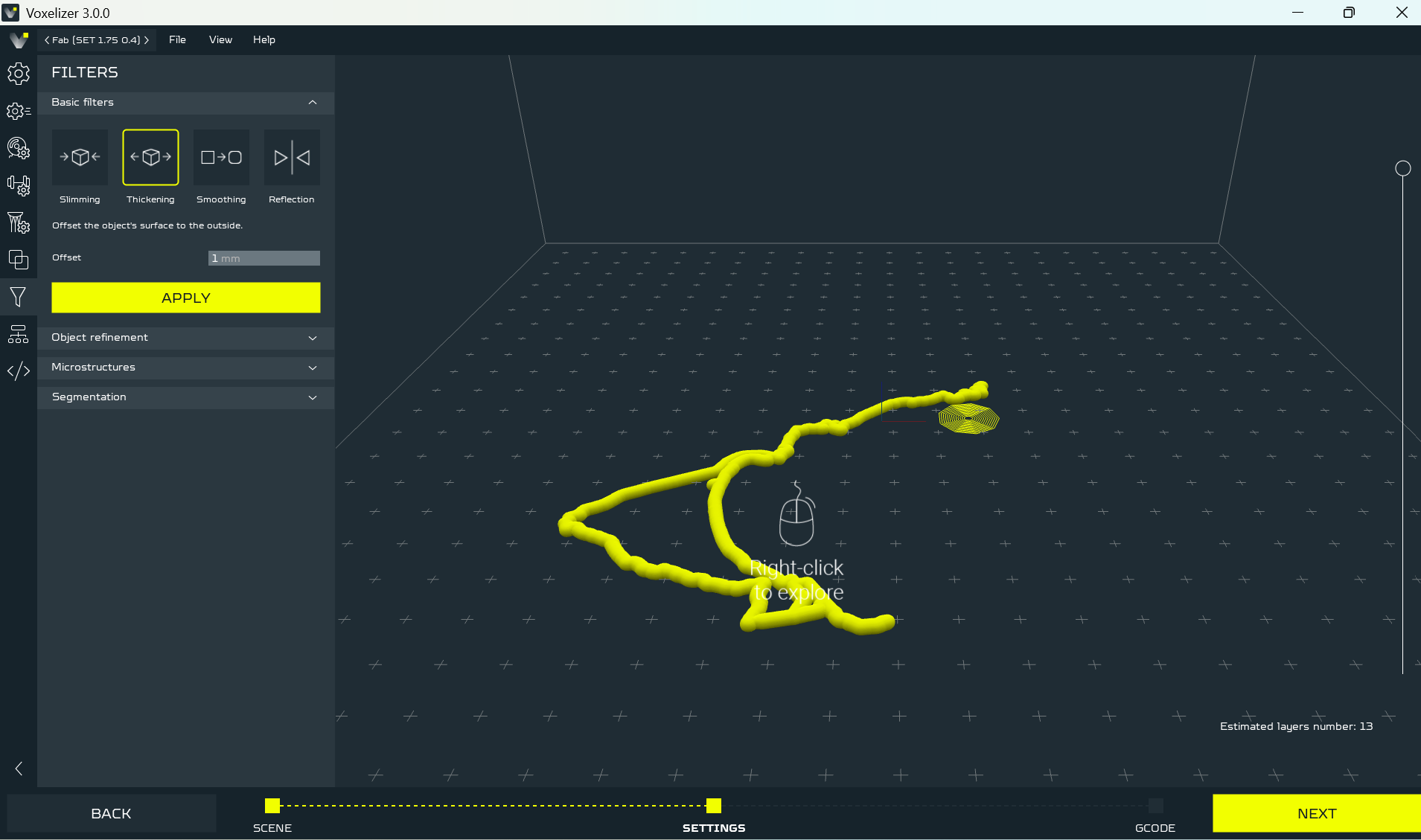Click the yellow spiral disc object

968,418
